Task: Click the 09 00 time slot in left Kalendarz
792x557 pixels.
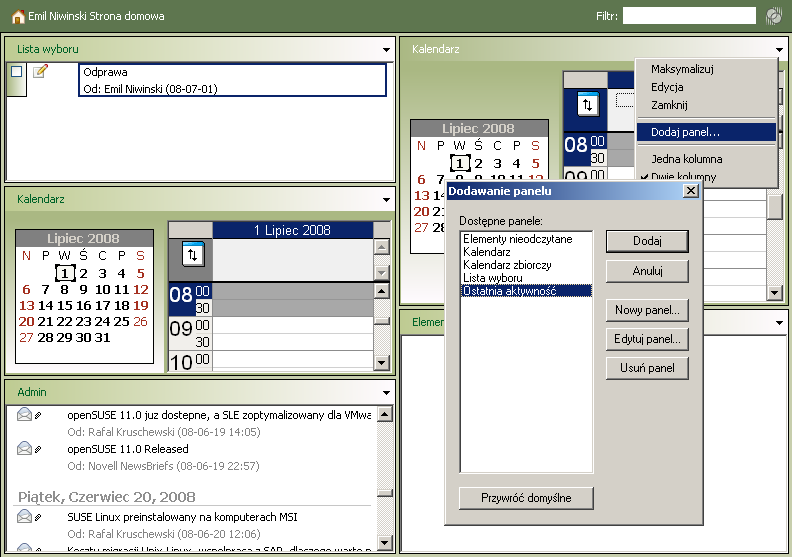Action: pos(293,325)
